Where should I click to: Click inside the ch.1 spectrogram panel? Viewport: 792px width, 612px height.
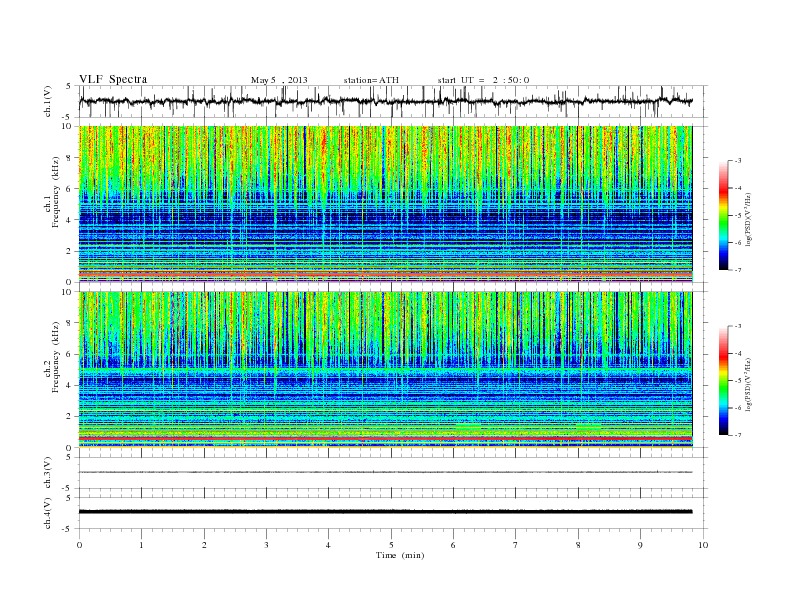pos(385,204)
